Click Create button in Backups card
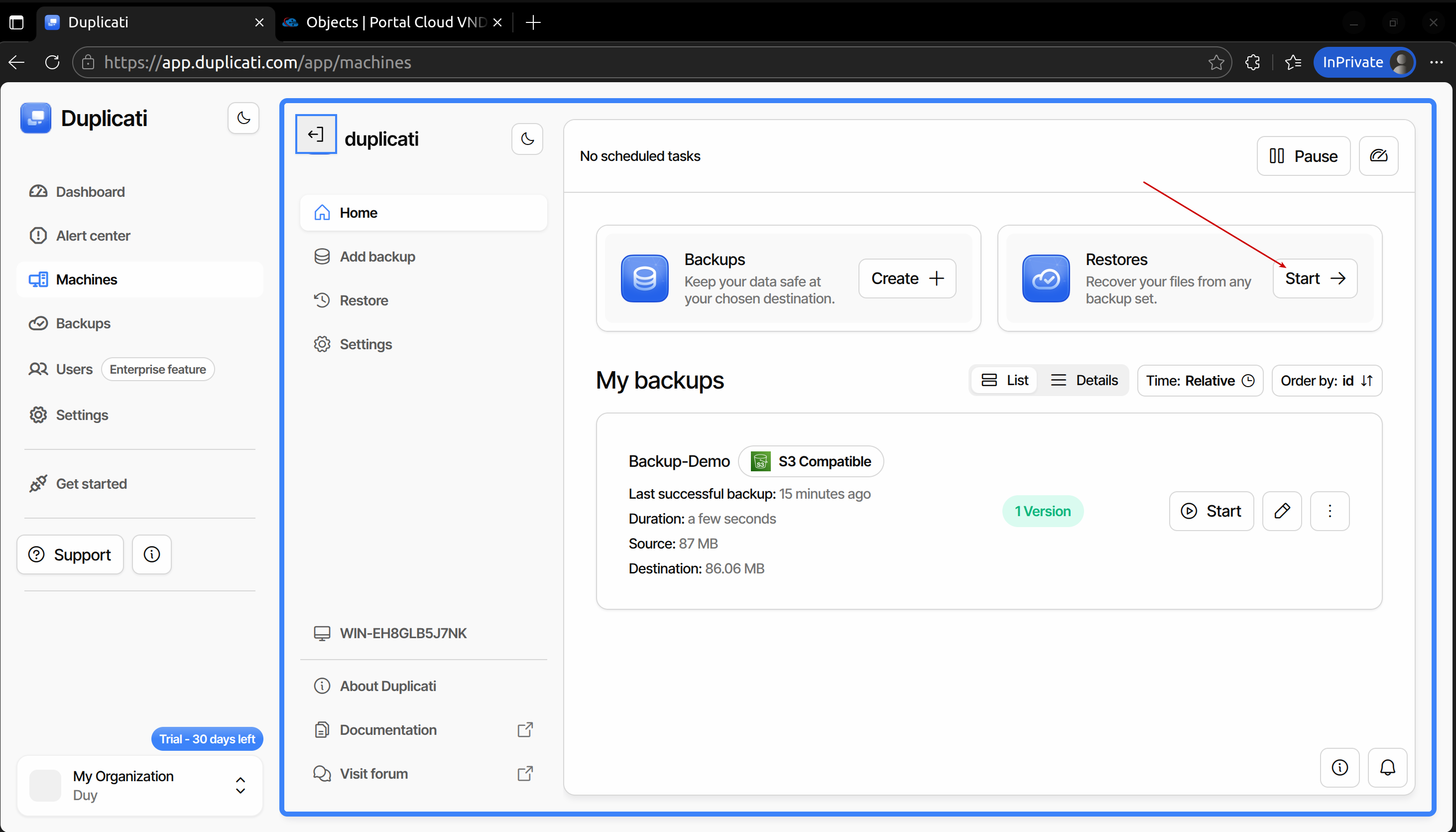Screen dimensions: 1456x832 pyautogui.click(x=906, y=278)
